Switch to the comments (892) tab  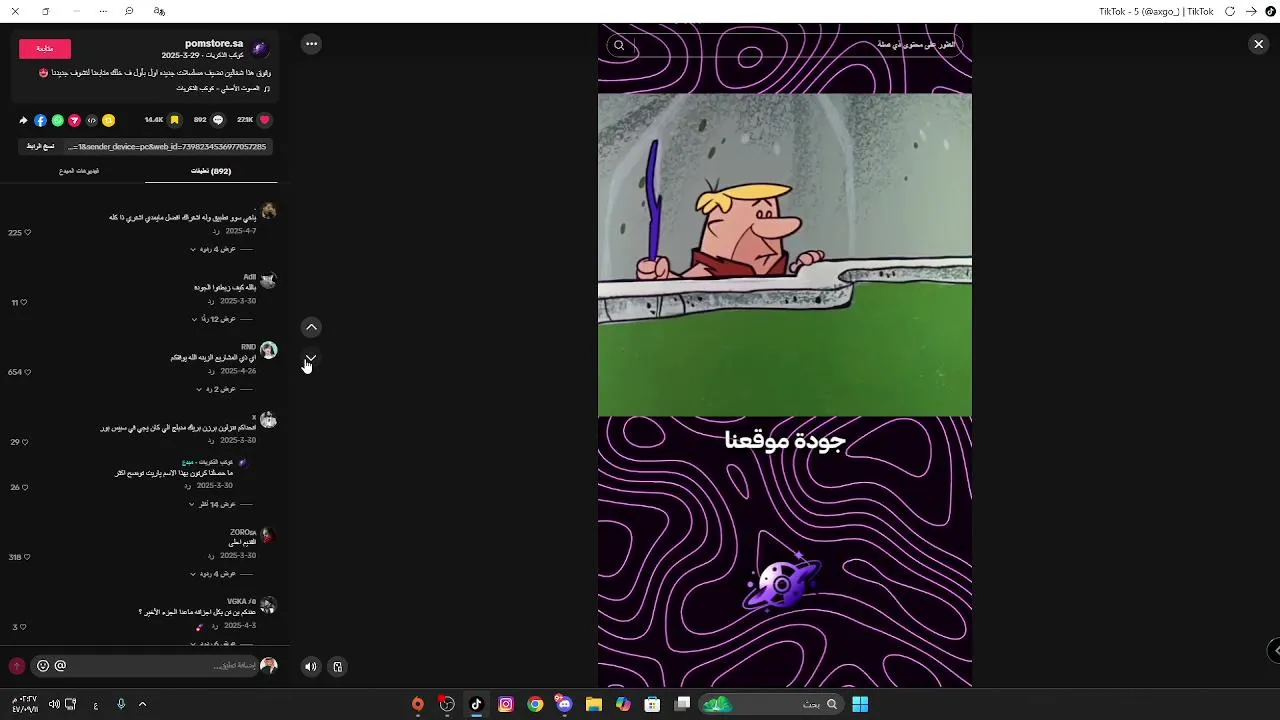tap(211, 171)
